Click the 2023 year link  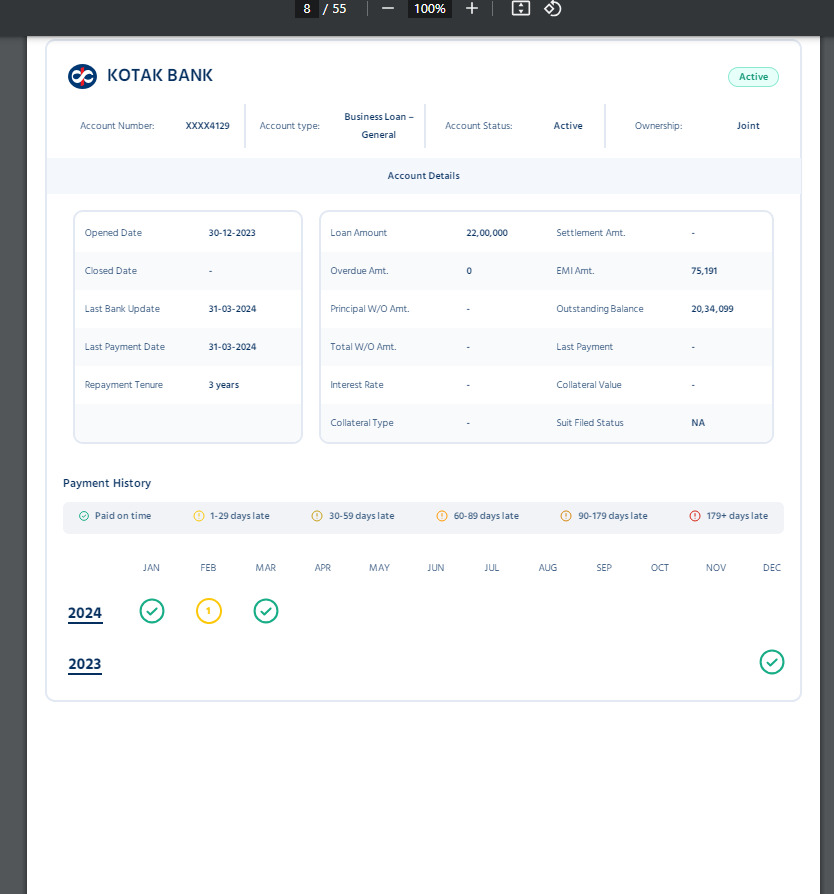[85, 664]
